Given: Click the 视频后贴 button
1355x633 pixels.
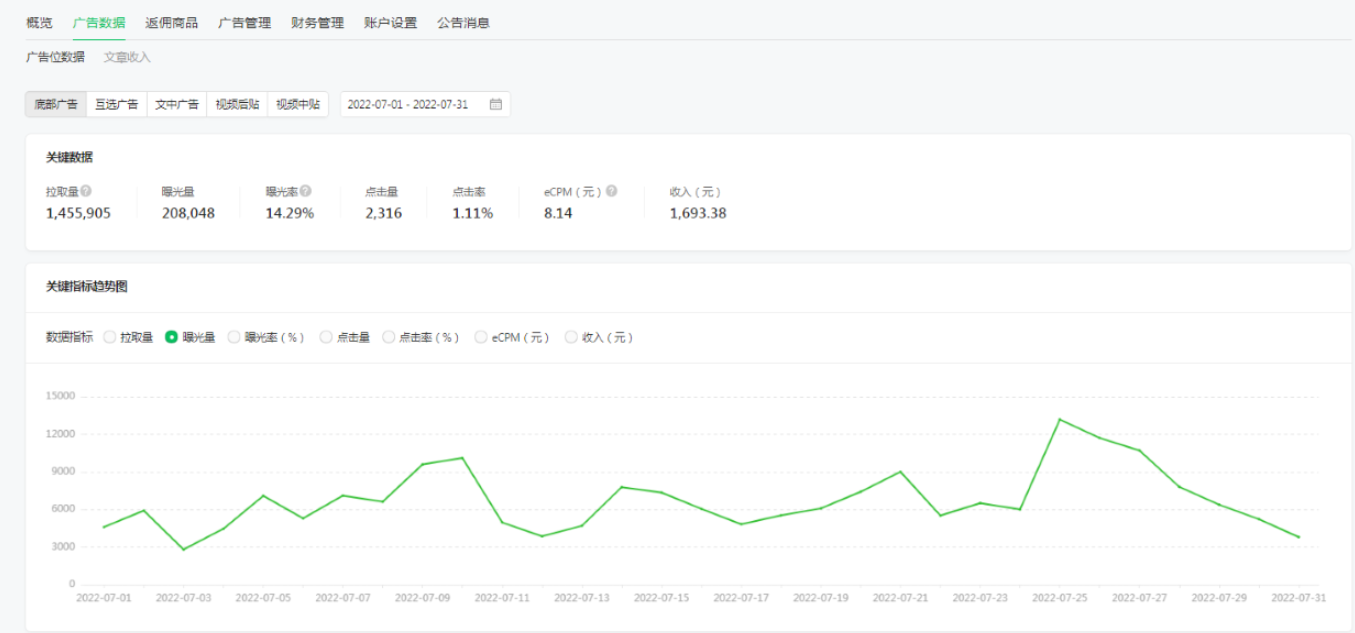Looking at the screenshot, I should point(237,104).
